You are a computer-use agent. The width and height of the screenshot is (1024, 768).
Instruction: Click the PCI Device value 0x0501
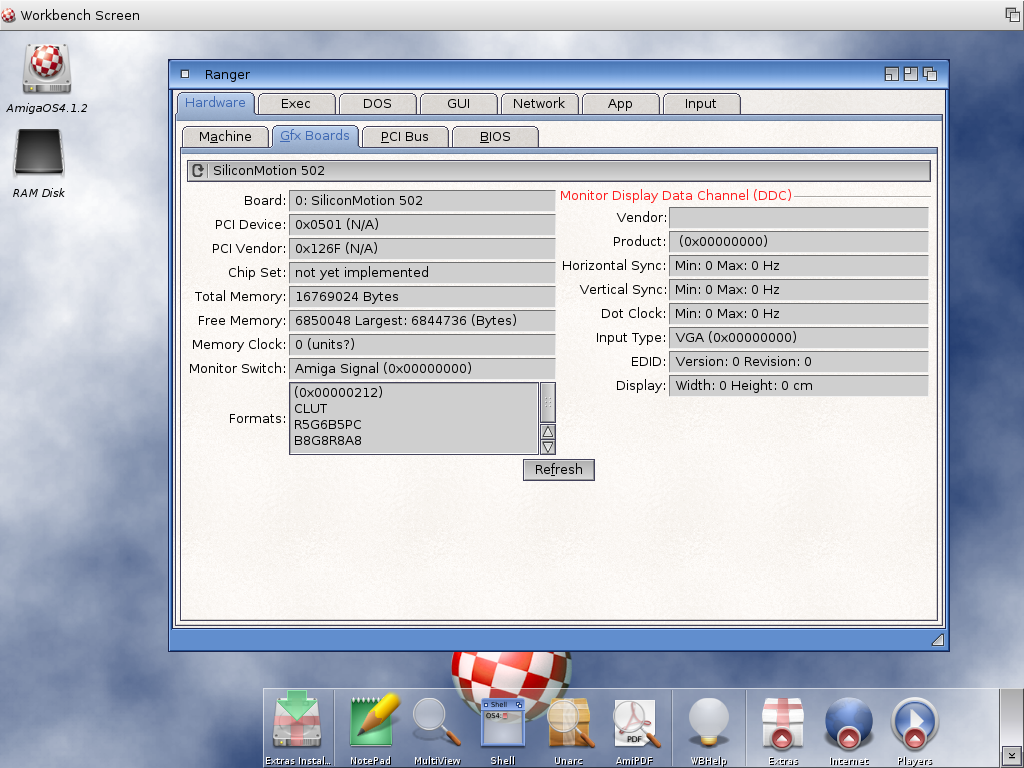422,225
